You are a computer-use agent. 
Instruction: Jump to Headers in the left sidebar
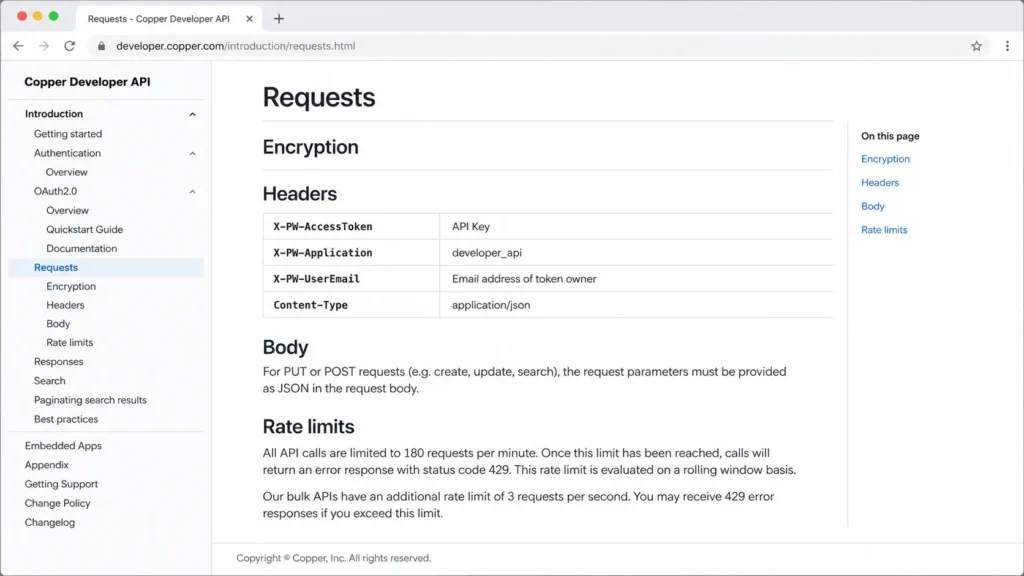[x=65, y=305]
